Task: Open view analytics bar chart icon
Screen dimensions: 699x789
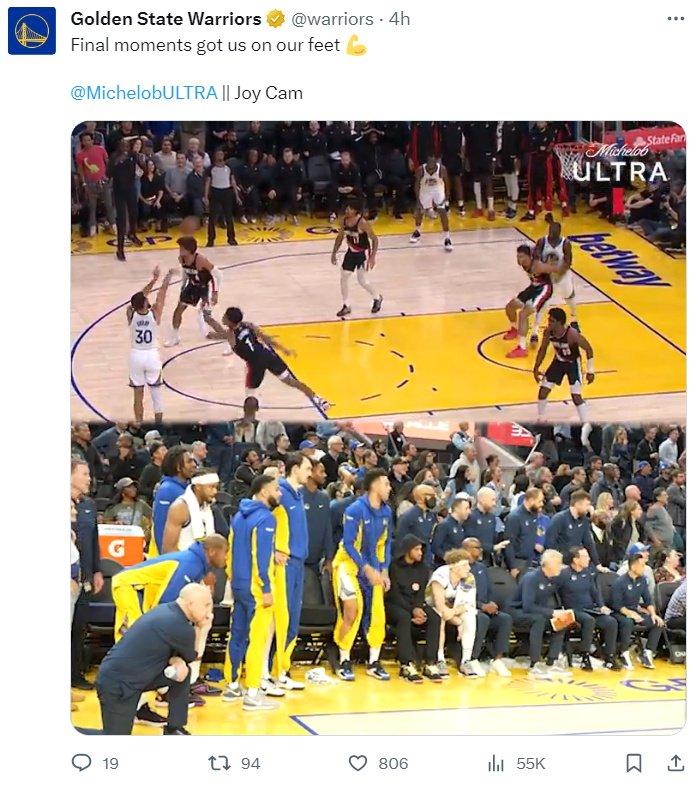Action: pyautogui.click(x=496, y=763)
